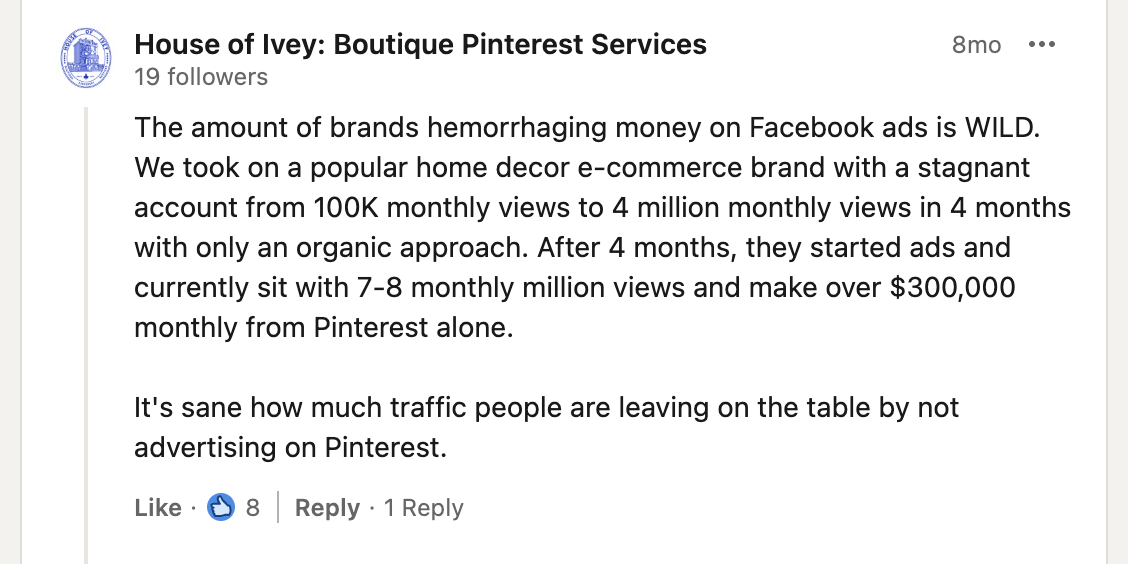Click the 'monthly from Pinterest alone.' line

coord(324,327)
